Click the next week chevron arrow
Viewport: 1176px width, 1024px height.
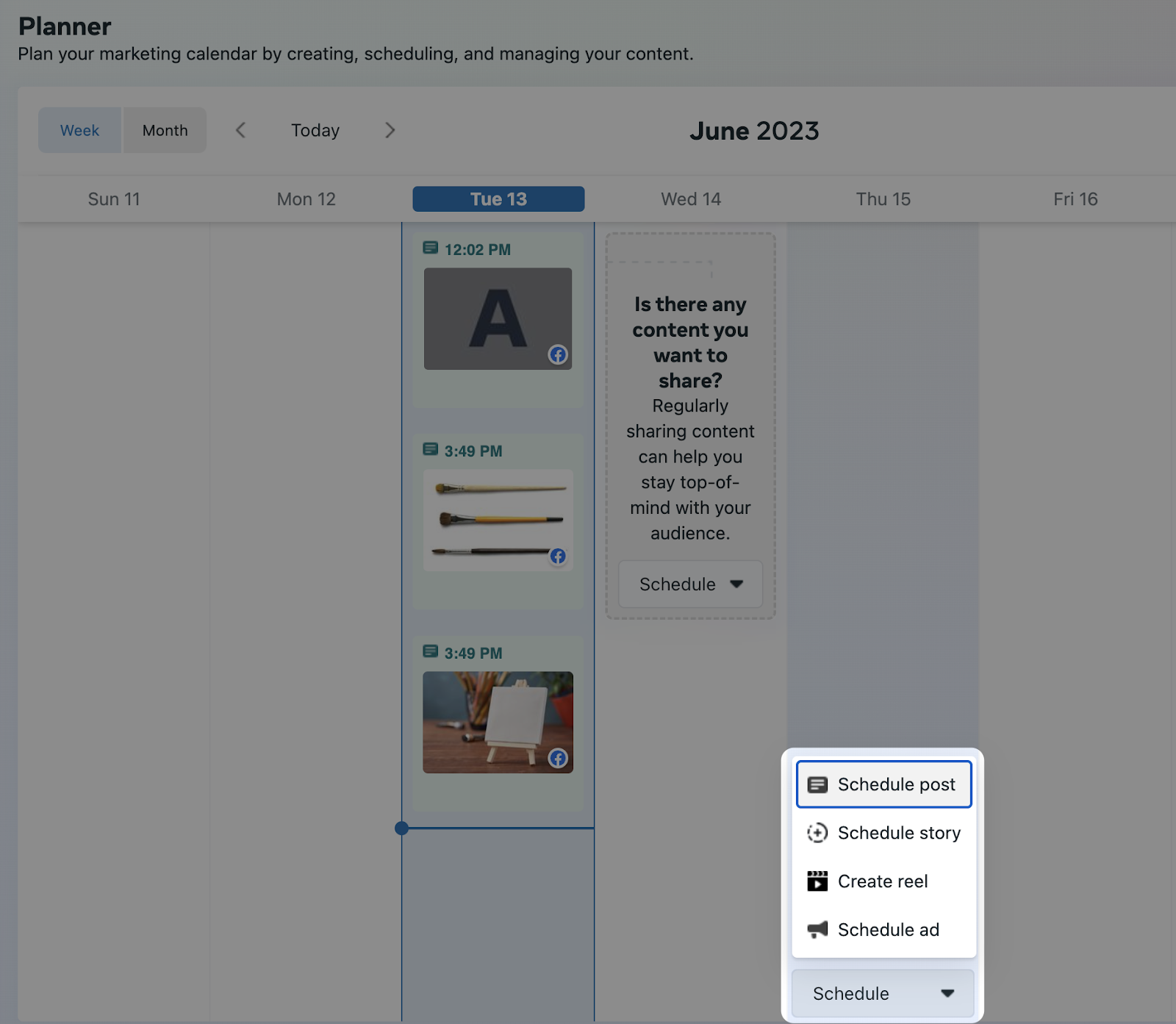(x=390, y=130)
